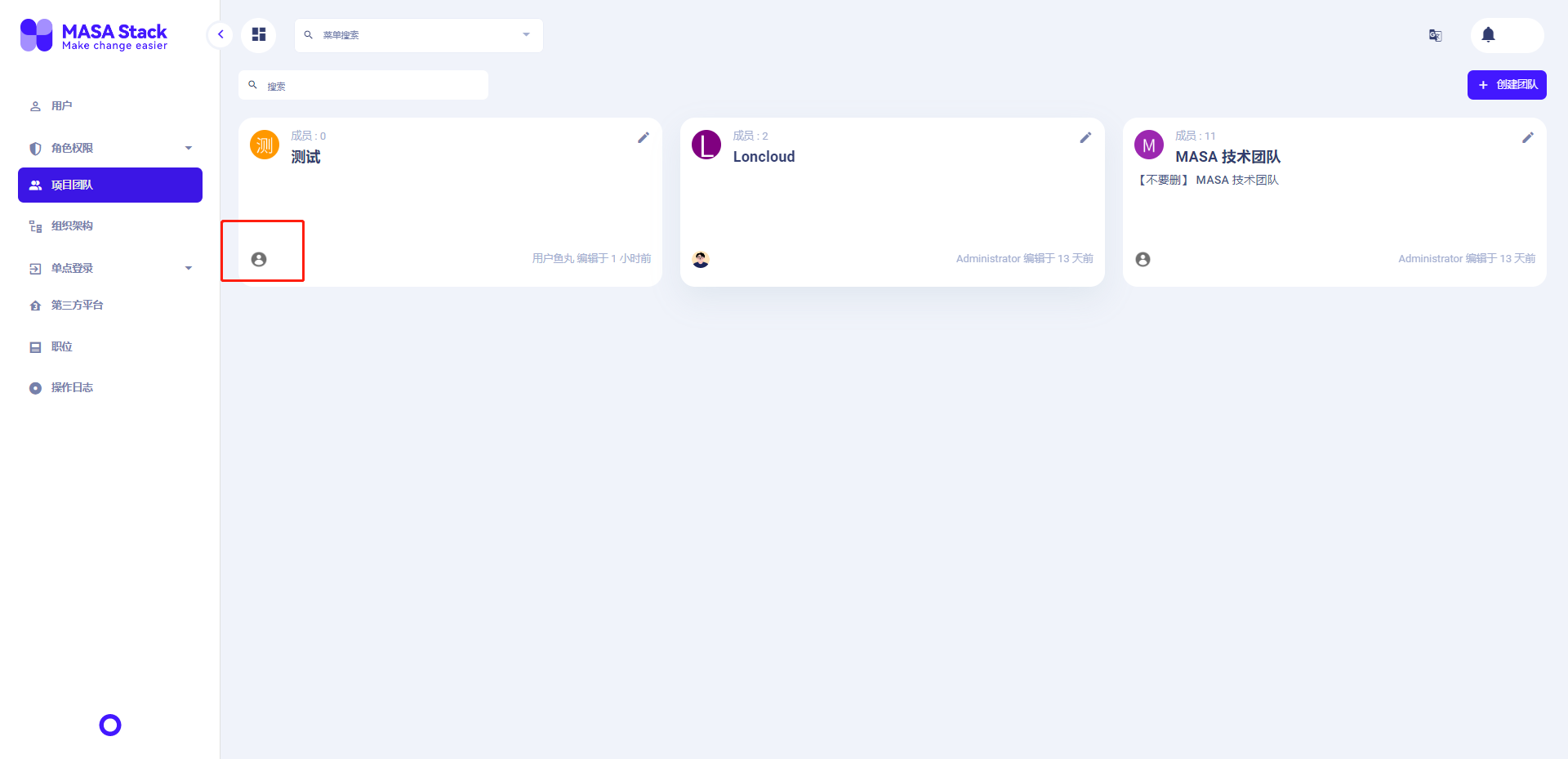
Task: Edit the 测试 team with the pencil icon
Action: (644, 137)
